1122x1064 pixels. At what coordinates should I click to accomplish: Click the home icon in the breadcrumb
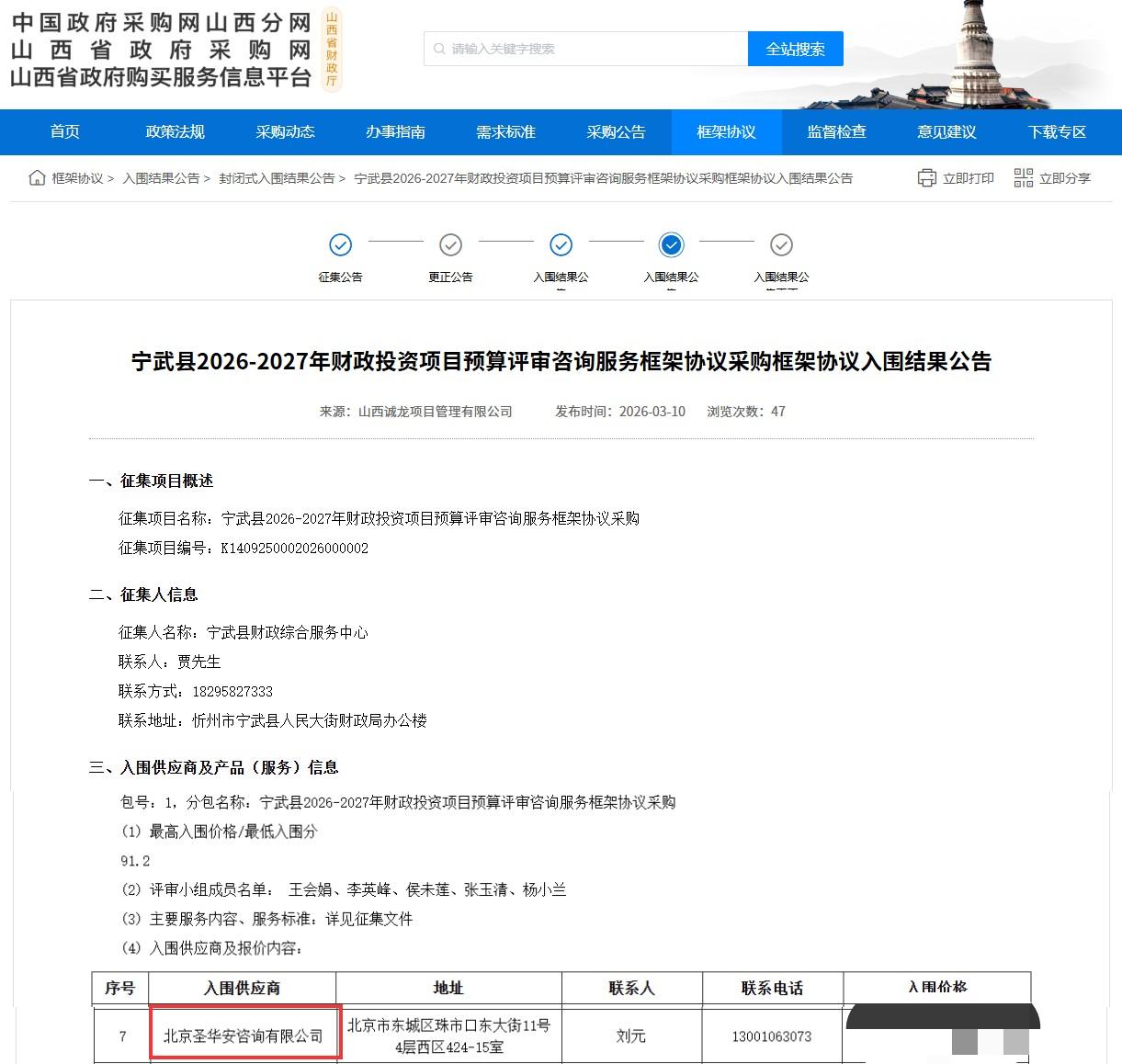37,178
